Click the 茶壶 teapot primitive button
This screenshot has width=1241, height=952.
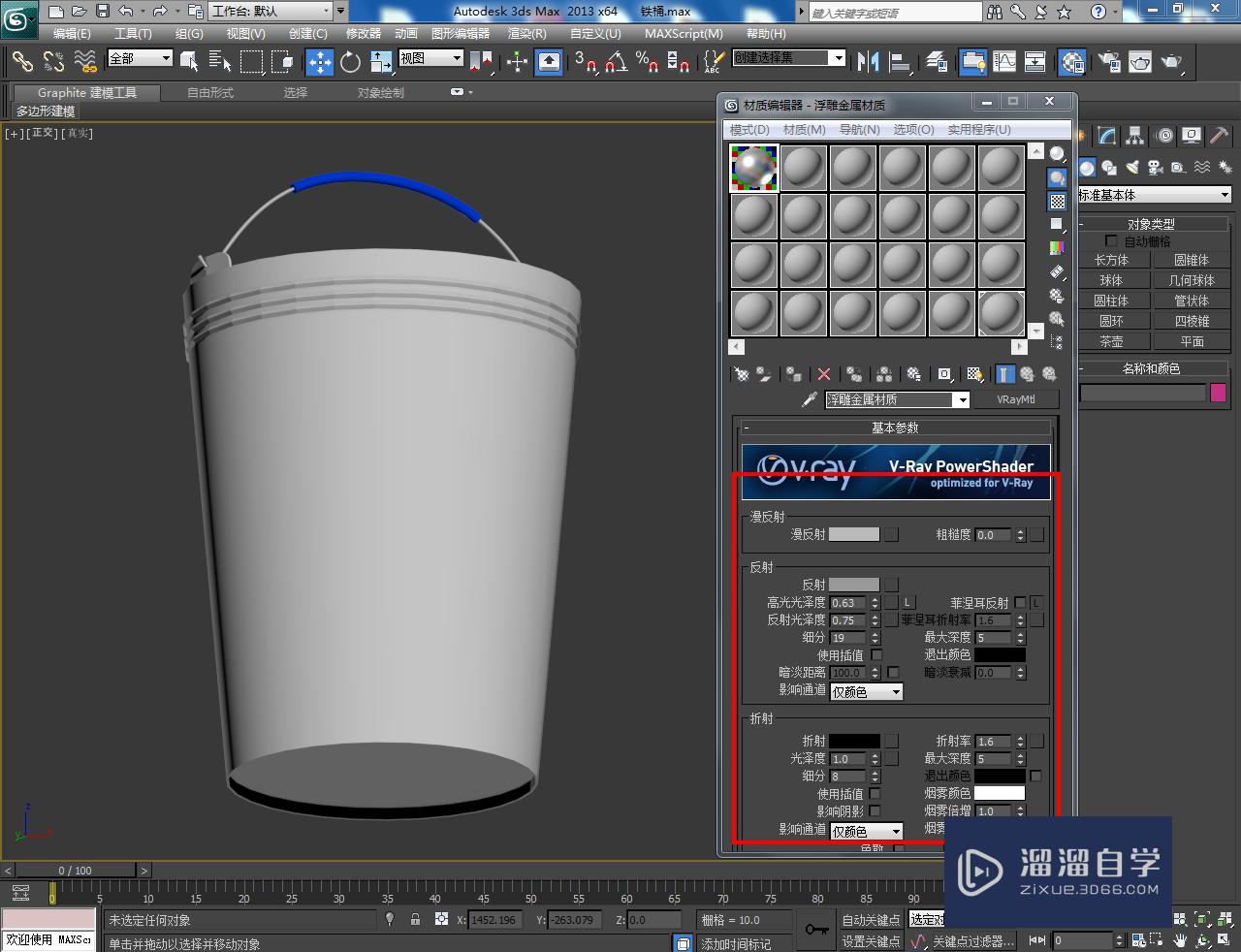tap(1111, 341)
